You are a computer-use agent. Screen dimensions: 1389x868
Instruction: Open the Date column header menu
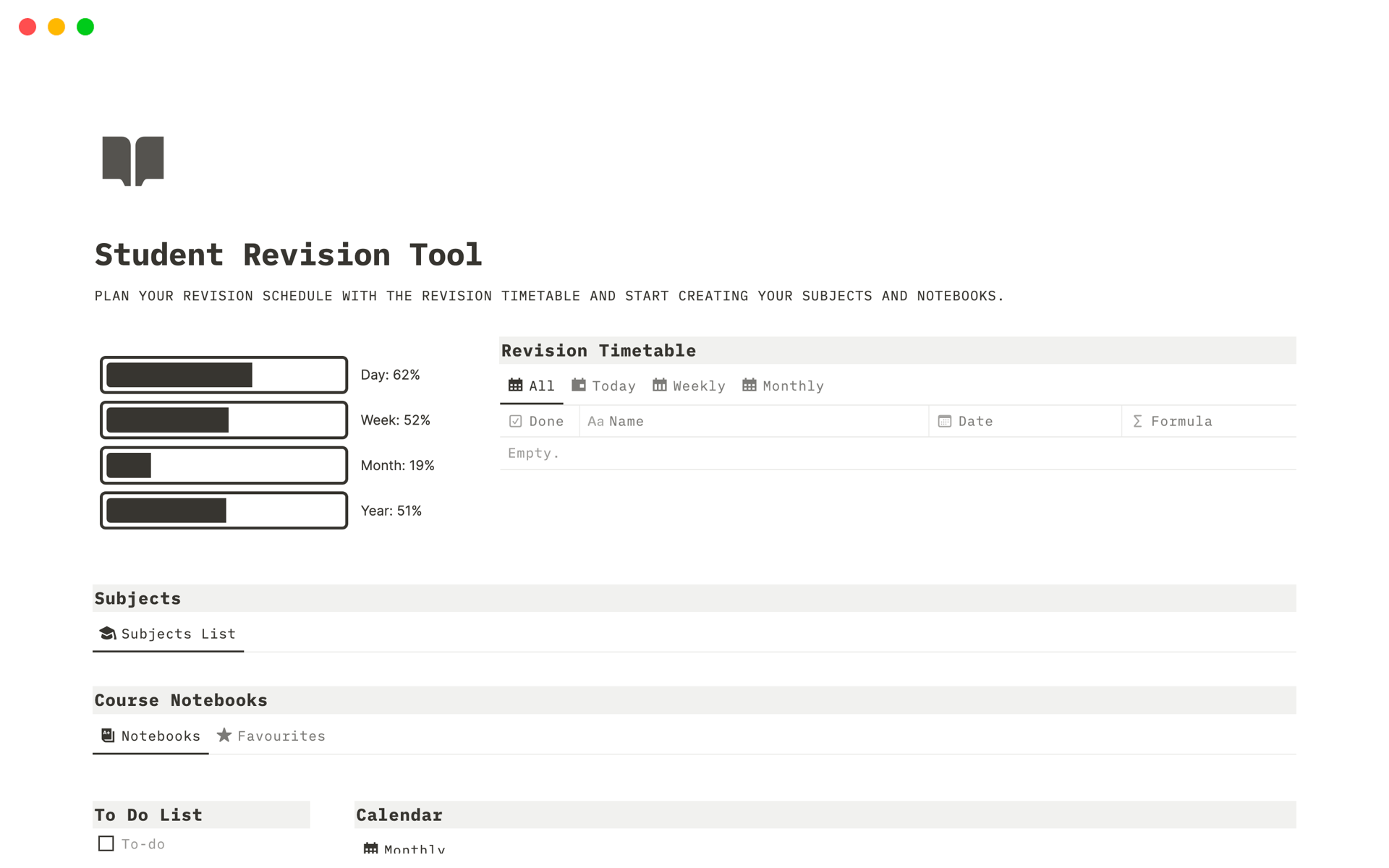(x=975, y=421)
